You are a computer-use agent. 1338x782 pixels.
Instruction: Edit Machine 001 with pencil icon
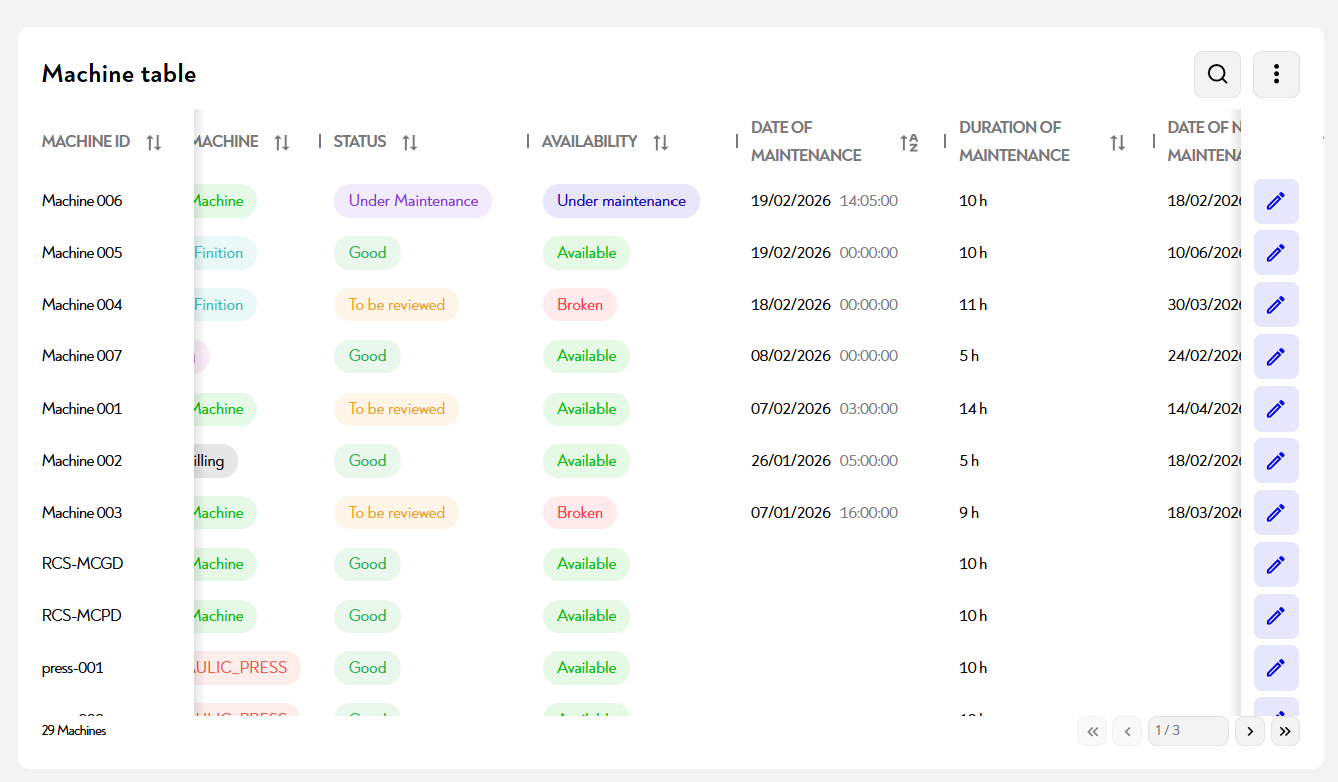tap(1276, 409)
